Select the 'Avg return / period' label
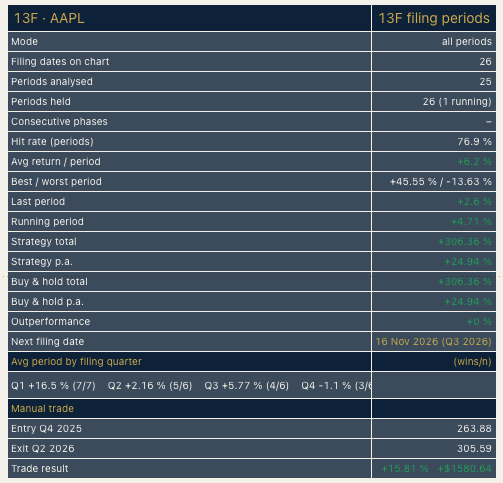 pyautogui.click(x=56, y=162)
